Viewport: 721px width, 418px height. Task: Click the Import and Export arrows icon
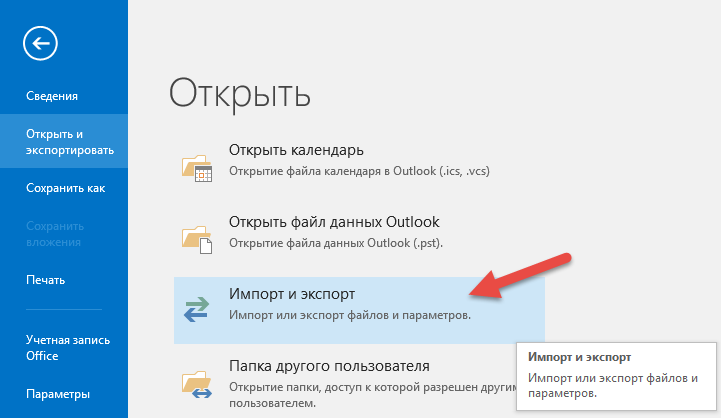click(x=196, y=309)
